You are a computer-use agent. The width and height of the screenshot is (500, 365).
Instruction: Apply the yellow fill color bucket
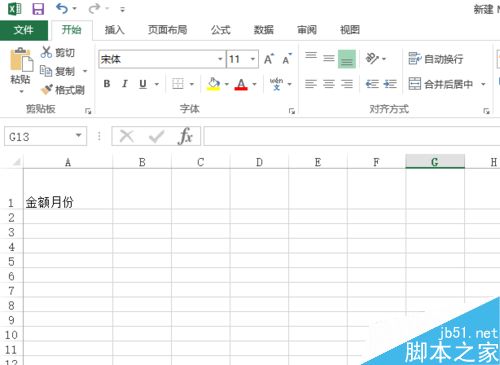[213, 84]
